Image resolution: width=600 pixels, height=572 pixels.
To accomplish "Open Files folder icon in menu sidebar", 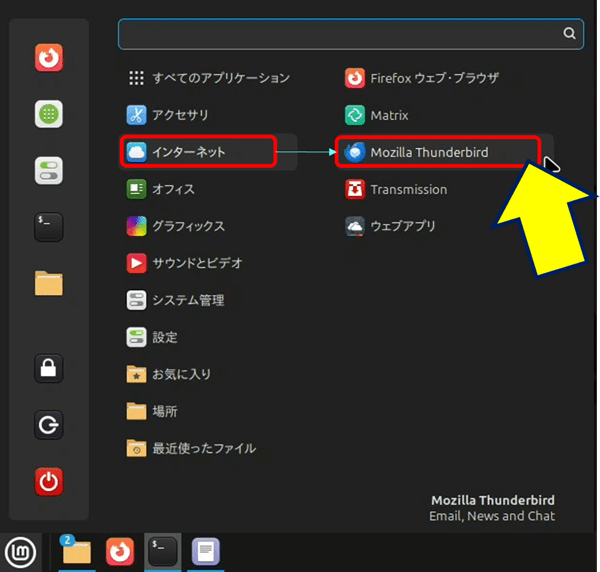I will (x=49, y=283).
